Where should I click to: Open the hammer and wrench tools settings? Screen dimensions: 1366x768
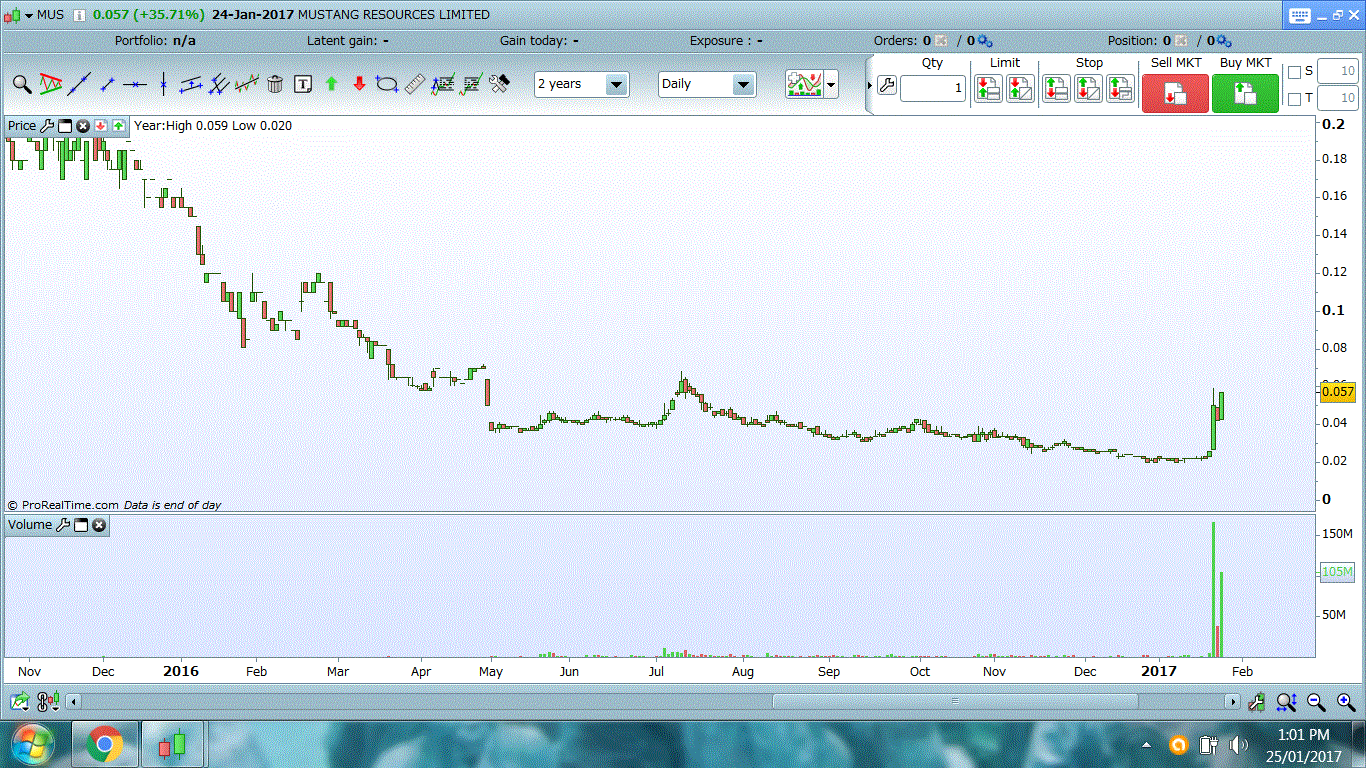coord(499,84)
